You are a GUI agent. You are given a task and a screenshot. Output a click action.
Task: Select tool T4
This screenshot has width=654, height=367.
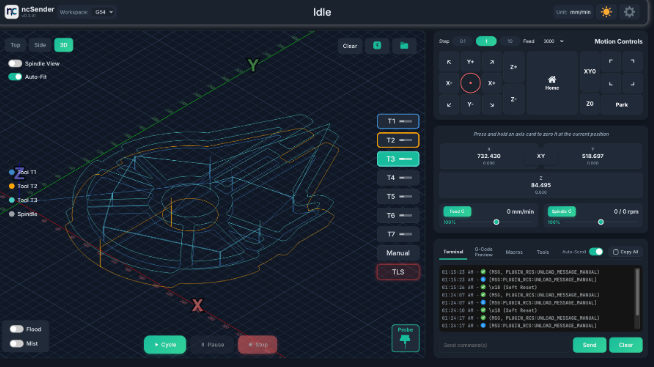pos(398,178)
